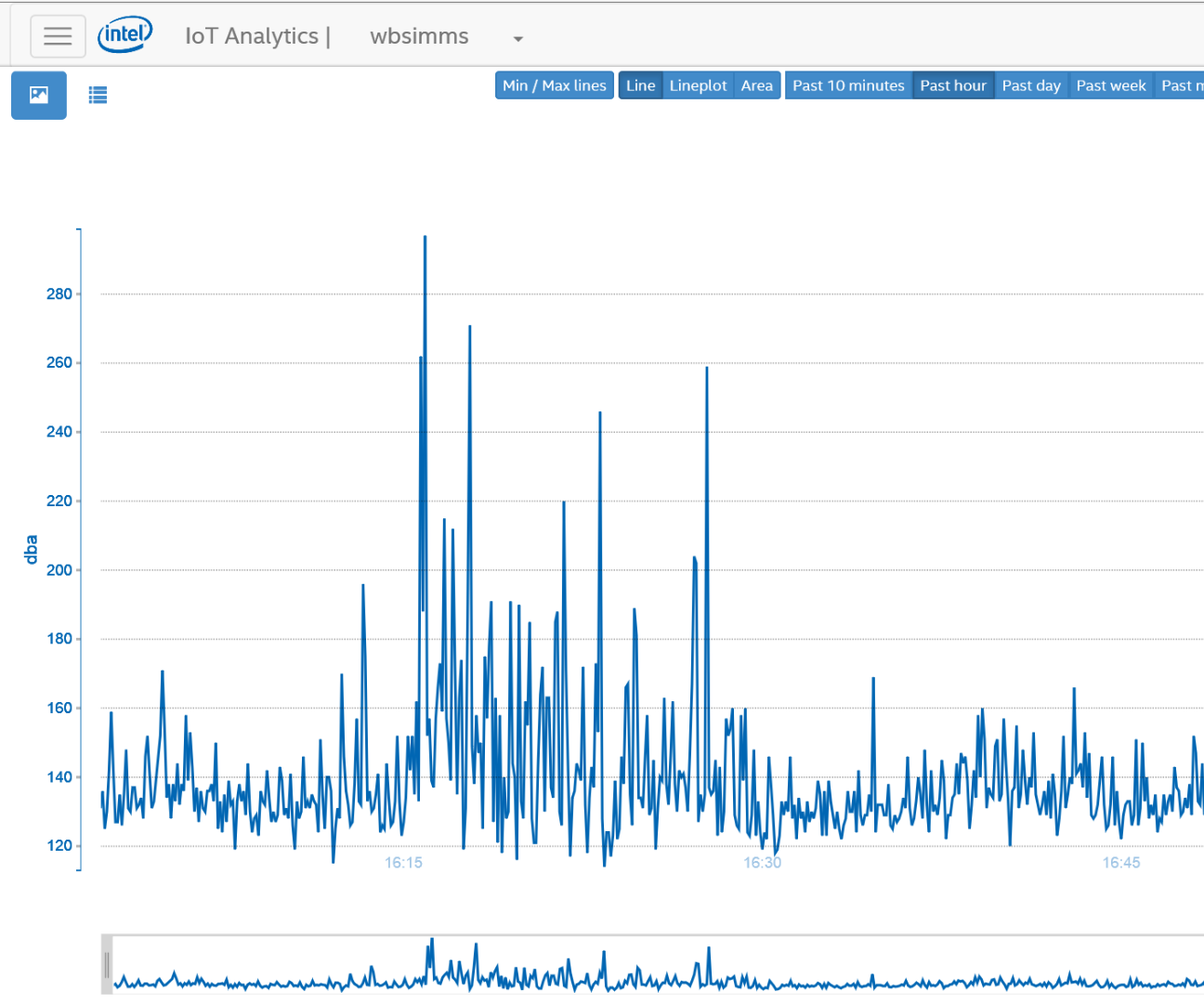Click the 120 y-axis label
The image size is (1204, 1003).
59,846
